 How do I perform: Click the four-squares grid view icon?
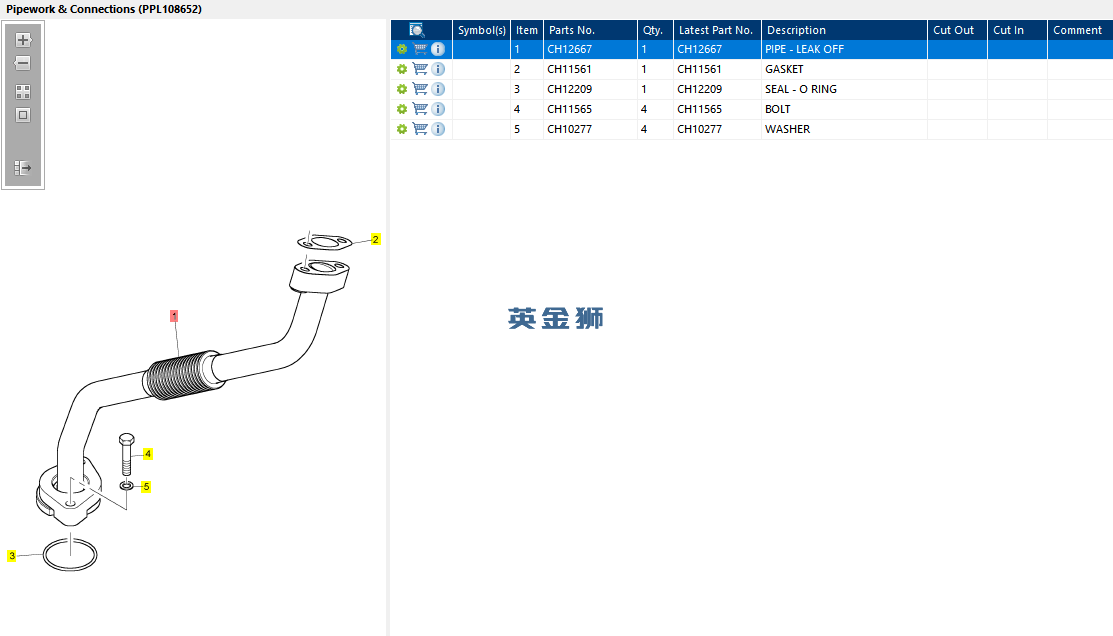click(x=23, y=92)
